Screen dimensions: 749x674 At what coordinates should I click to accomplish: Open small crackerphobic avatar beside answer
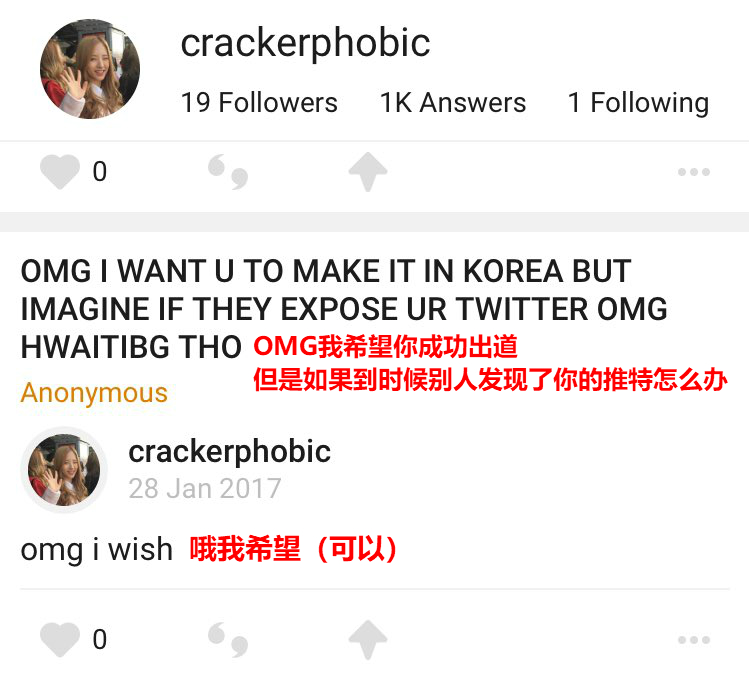point(64,470)
